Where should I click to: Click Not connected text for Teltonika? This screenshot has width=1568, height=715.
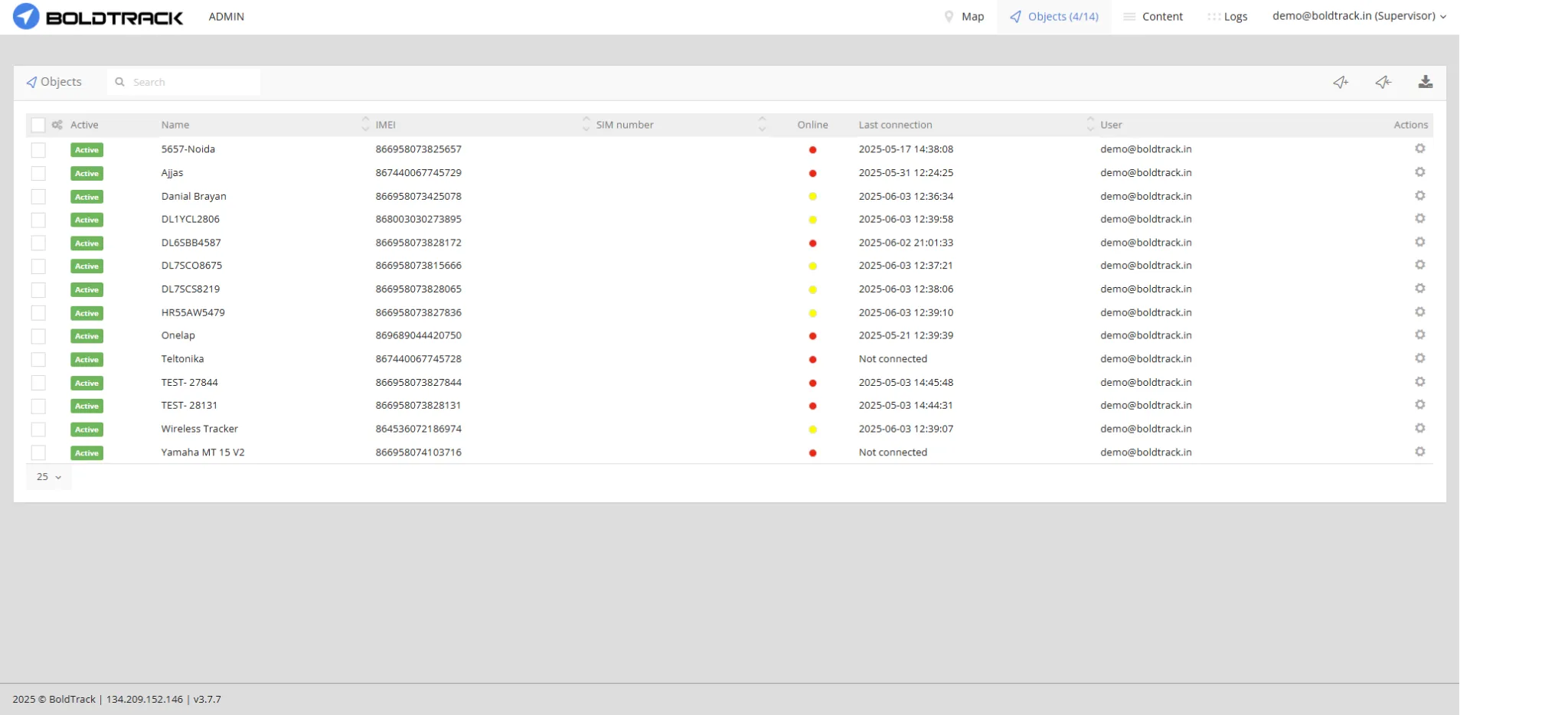point(893,359)
